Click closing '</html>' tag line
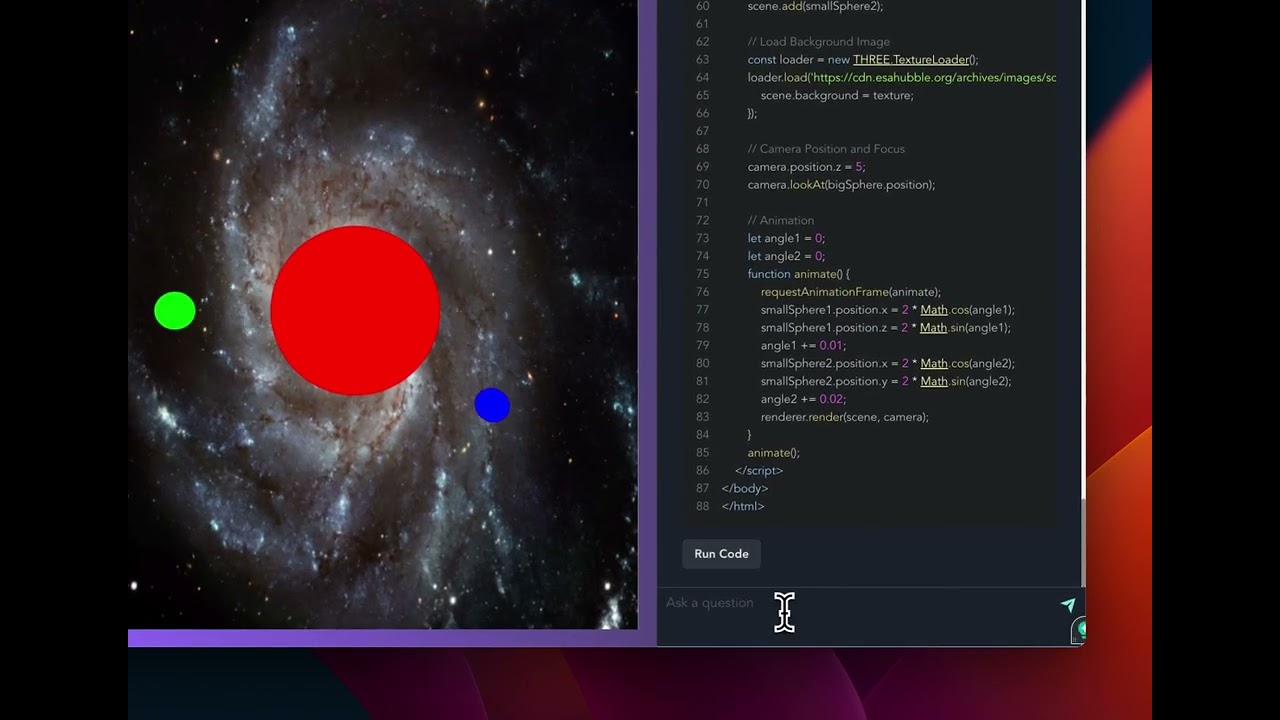 point(742,506)
